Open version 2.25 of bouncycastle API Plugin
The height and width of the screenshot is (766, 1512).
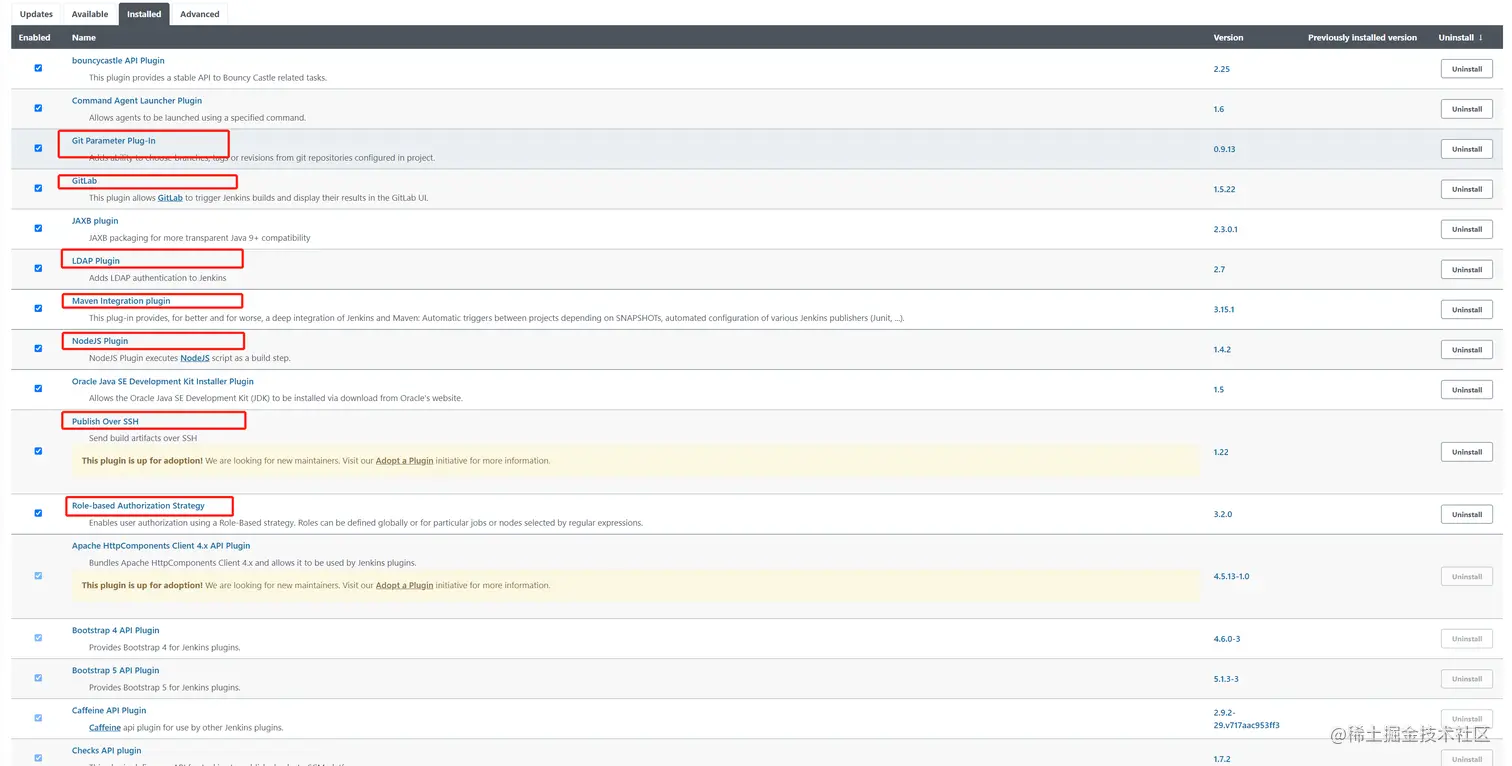point(1221,69)
